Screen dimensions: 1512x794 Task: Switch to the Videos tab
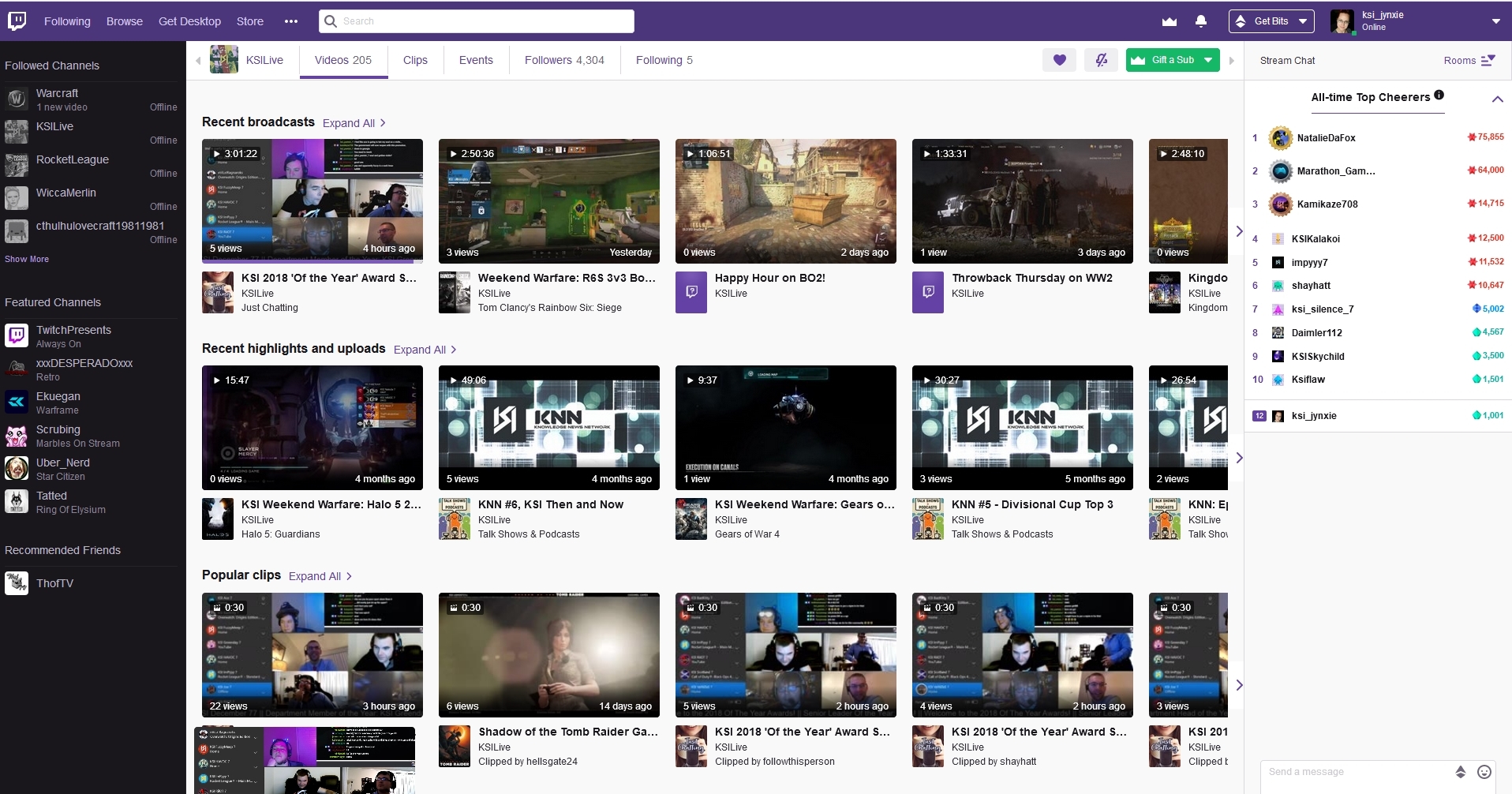343,60
